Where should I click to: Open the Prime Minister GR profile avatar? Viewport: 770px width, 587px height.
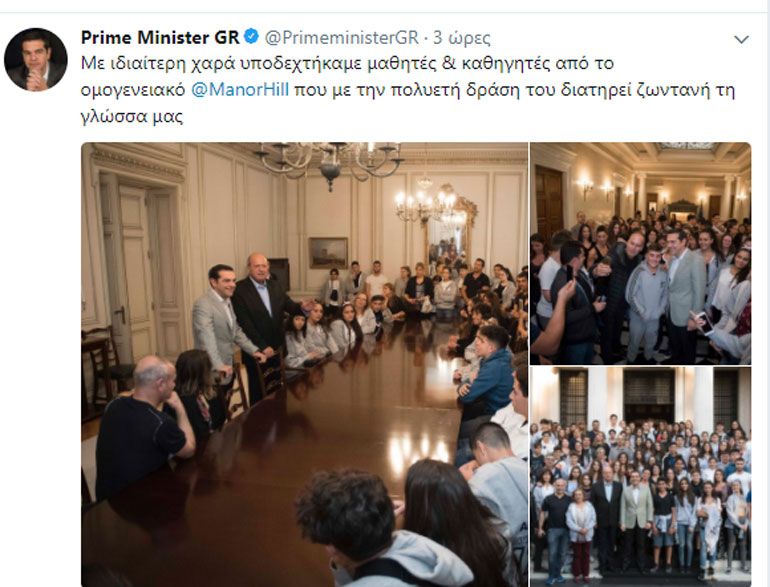[36, 59]
